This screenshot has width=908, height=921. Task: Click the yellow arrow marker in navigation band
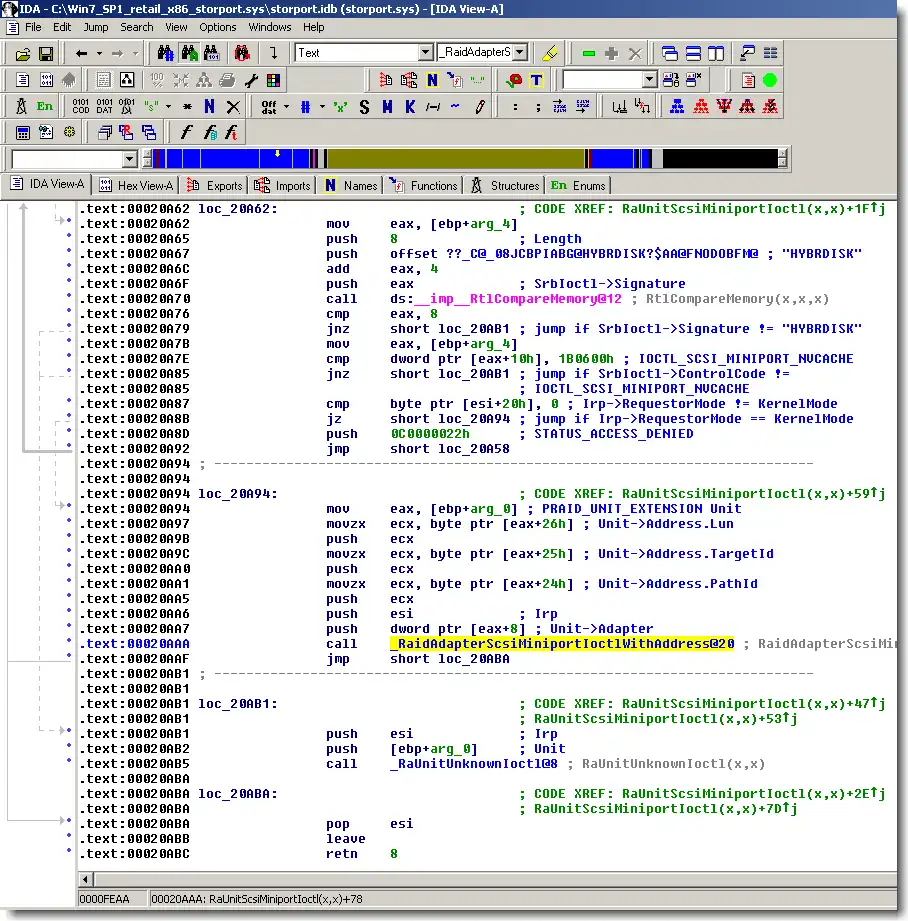coord(278,154)
